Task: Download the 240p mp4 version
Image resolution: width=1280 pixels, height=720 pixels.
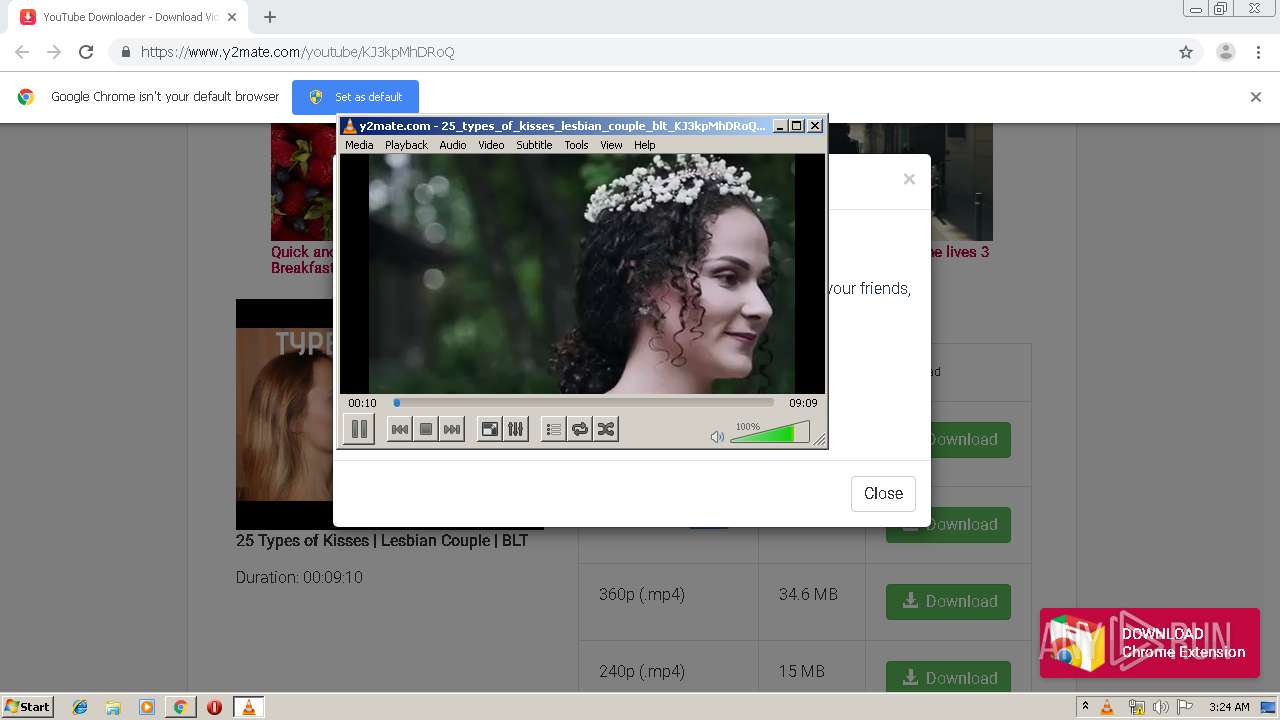Action: pos(948,677)
